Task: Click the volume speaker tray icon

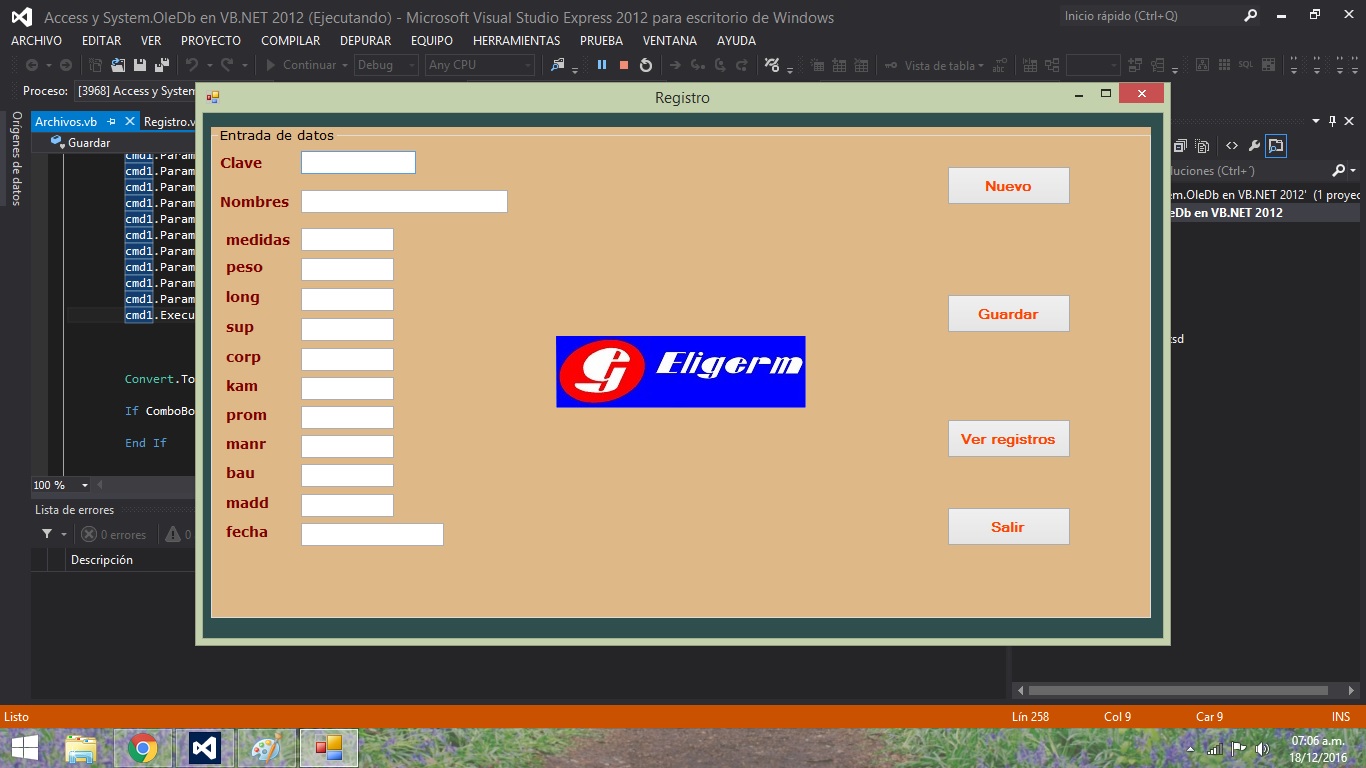Action: [x=1262, y=748]
